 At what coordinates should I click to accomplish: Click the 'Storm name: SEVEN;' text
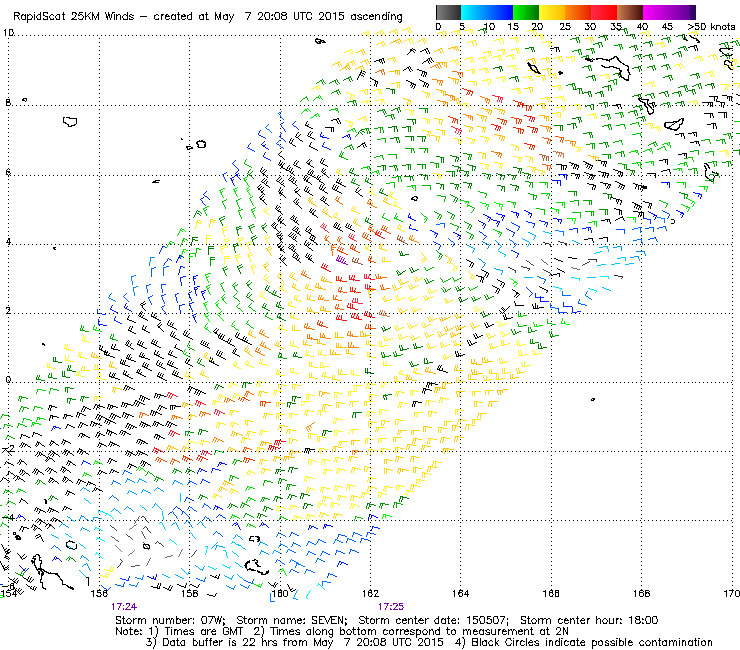pyautogui.click(x=291, y=620)
